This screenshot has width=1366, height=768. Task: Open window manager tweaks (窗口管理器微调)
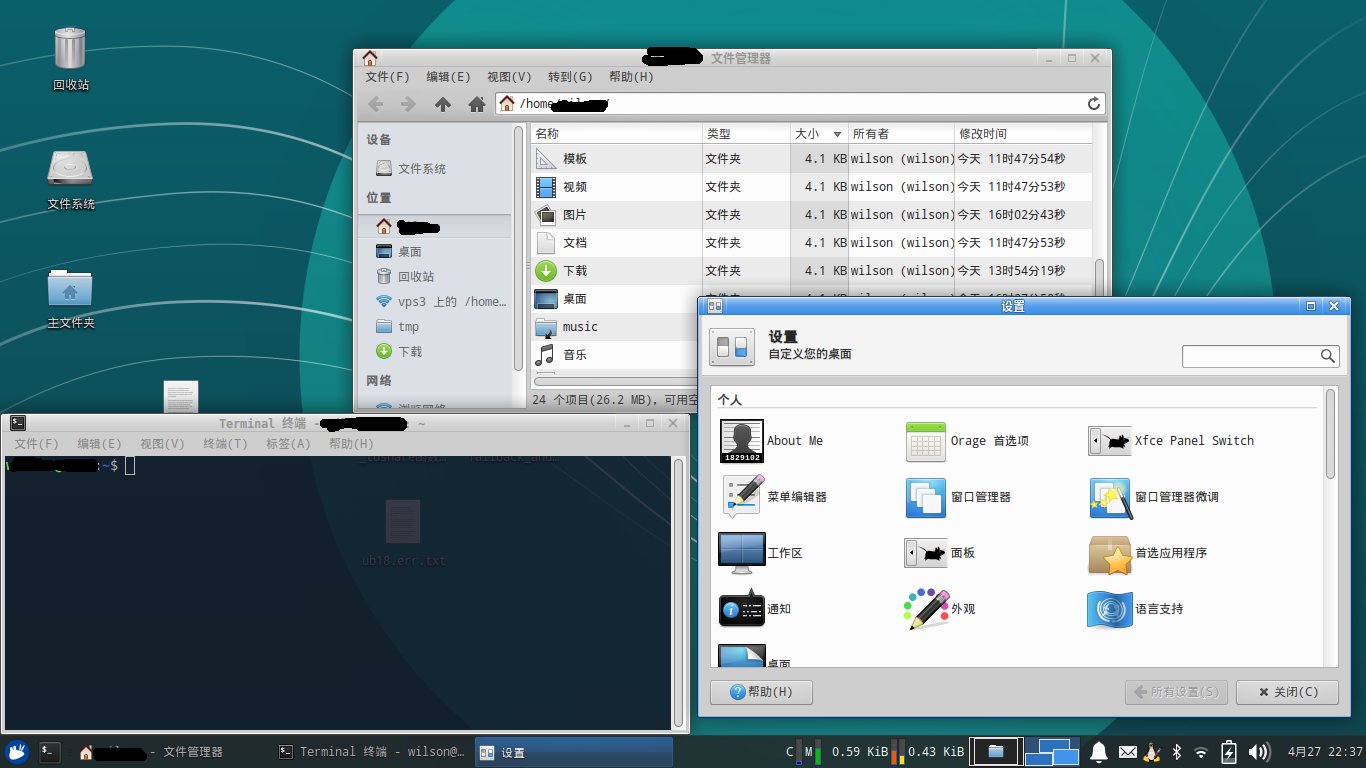point(1110,497)
